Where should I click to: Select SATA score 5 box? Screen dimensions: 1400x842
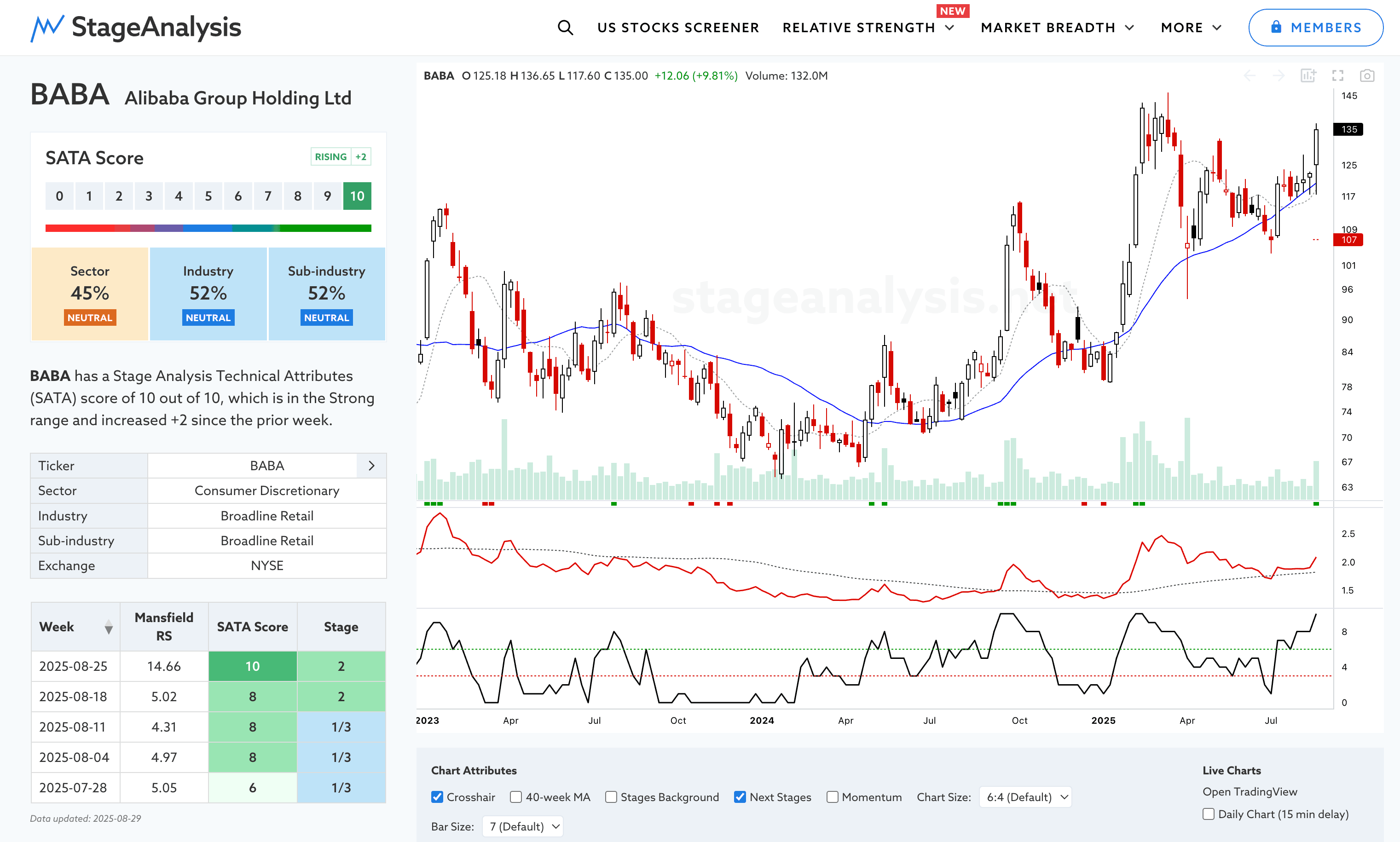pyautogui.click(x=208, y=196)
